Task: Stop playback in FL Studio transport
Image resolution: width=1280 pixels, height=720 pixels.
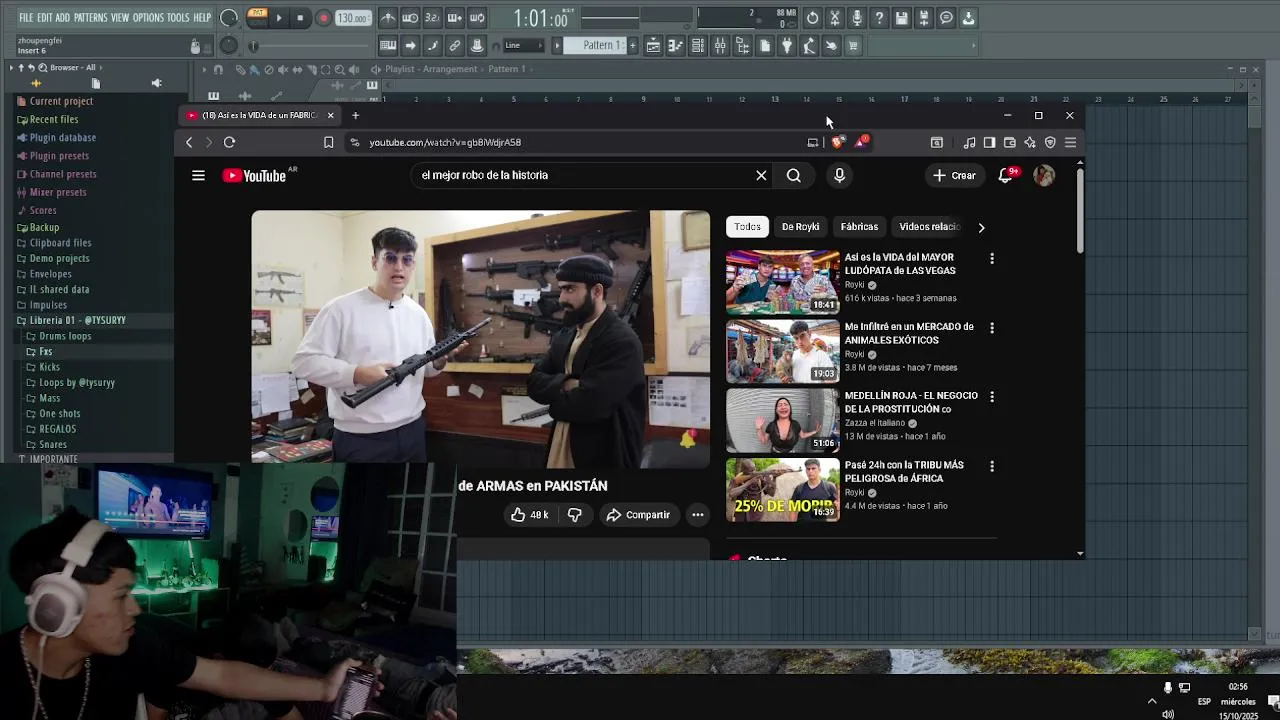Action: pos(300,18)
